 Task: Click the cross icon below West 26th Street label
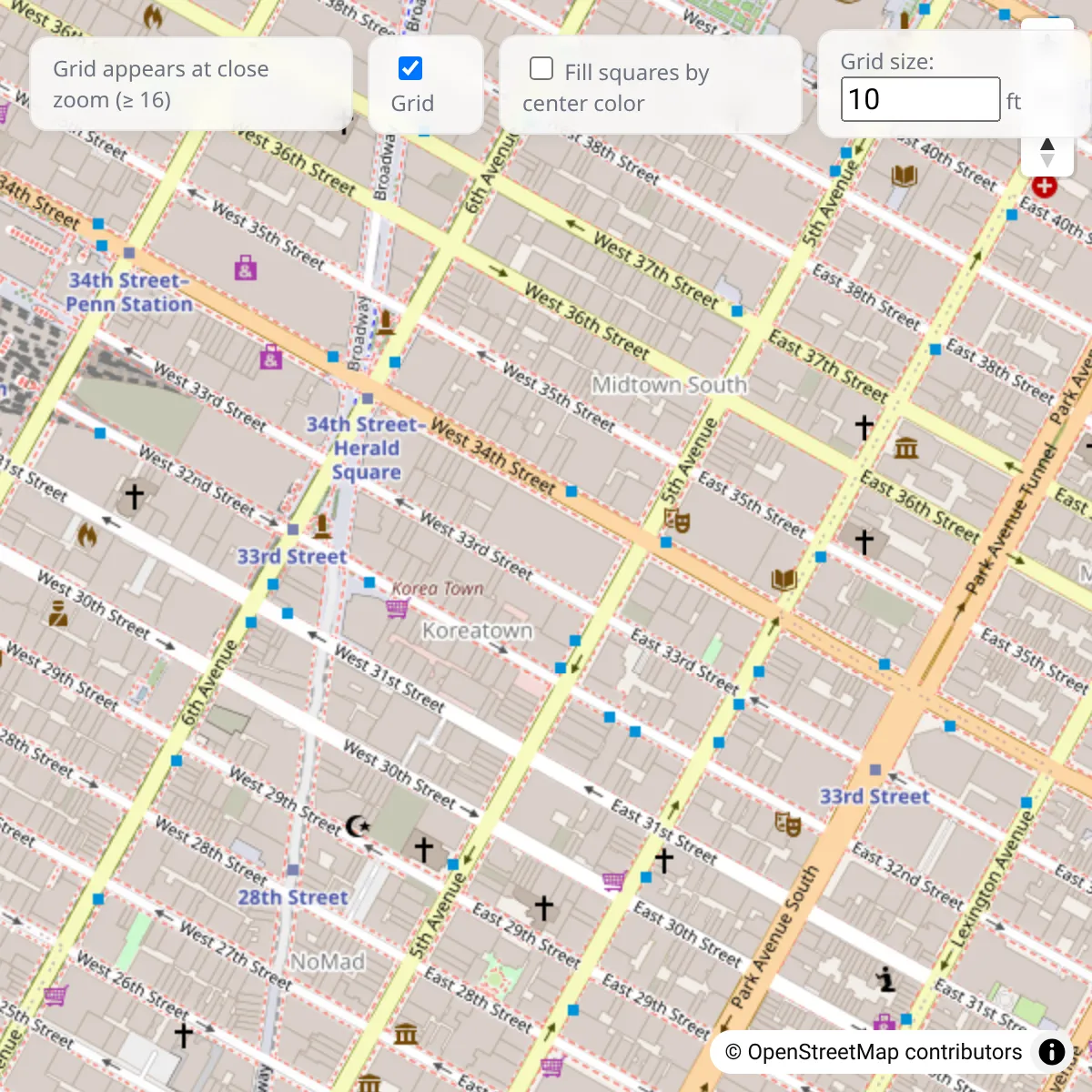point(184,1035)
